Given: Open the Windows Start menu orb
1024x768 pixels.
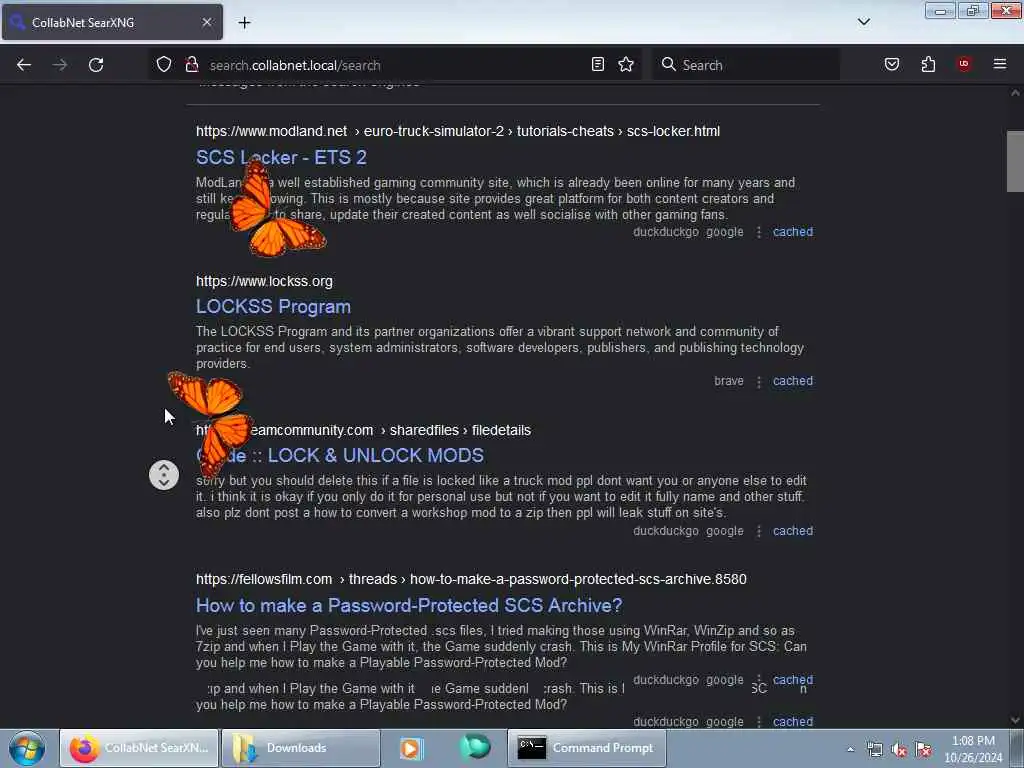Looking at the screenshot, I should [x=27, y=748].
